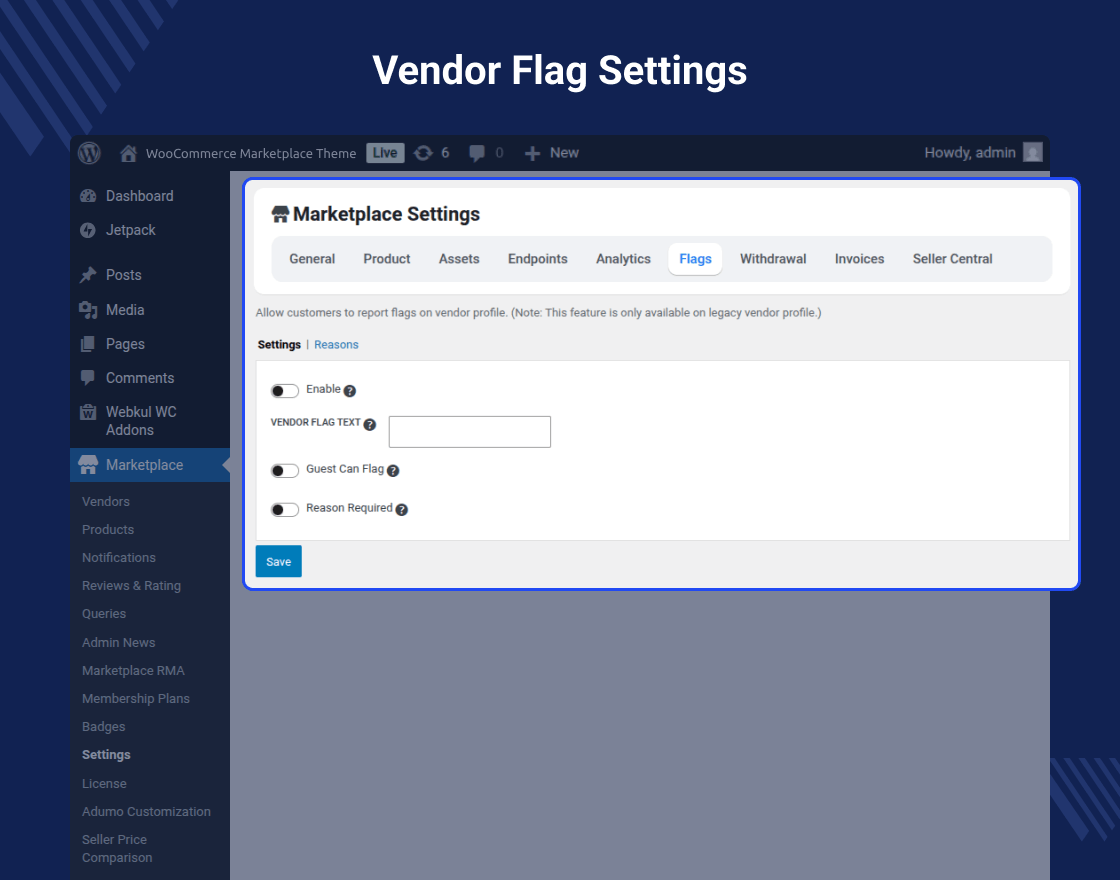Viewport: 1120px width, 880px height.
Task: Open the comments bubble icon in admin bar
Action: pos(477,154)
